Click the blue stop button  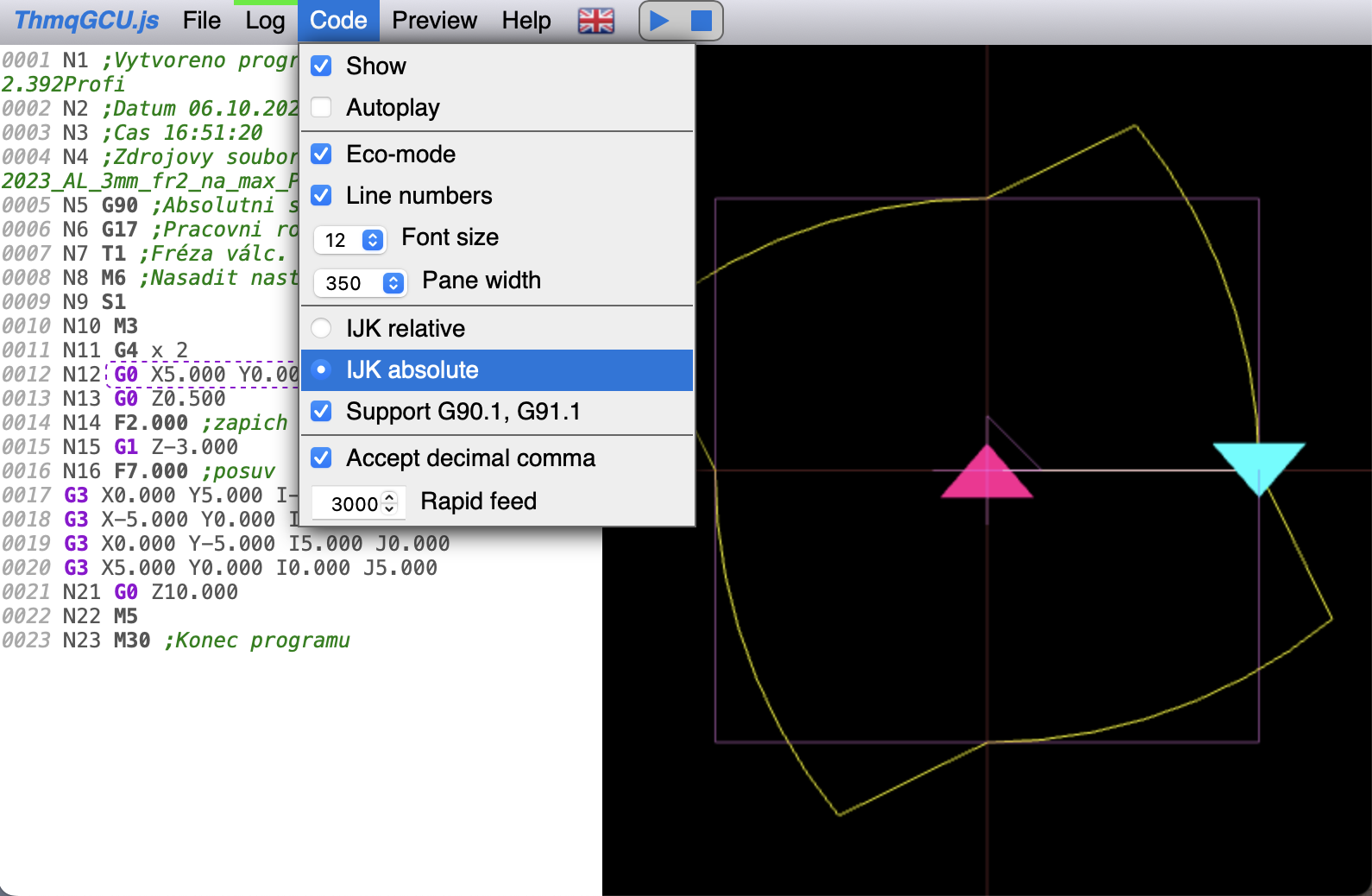point(702,21)
